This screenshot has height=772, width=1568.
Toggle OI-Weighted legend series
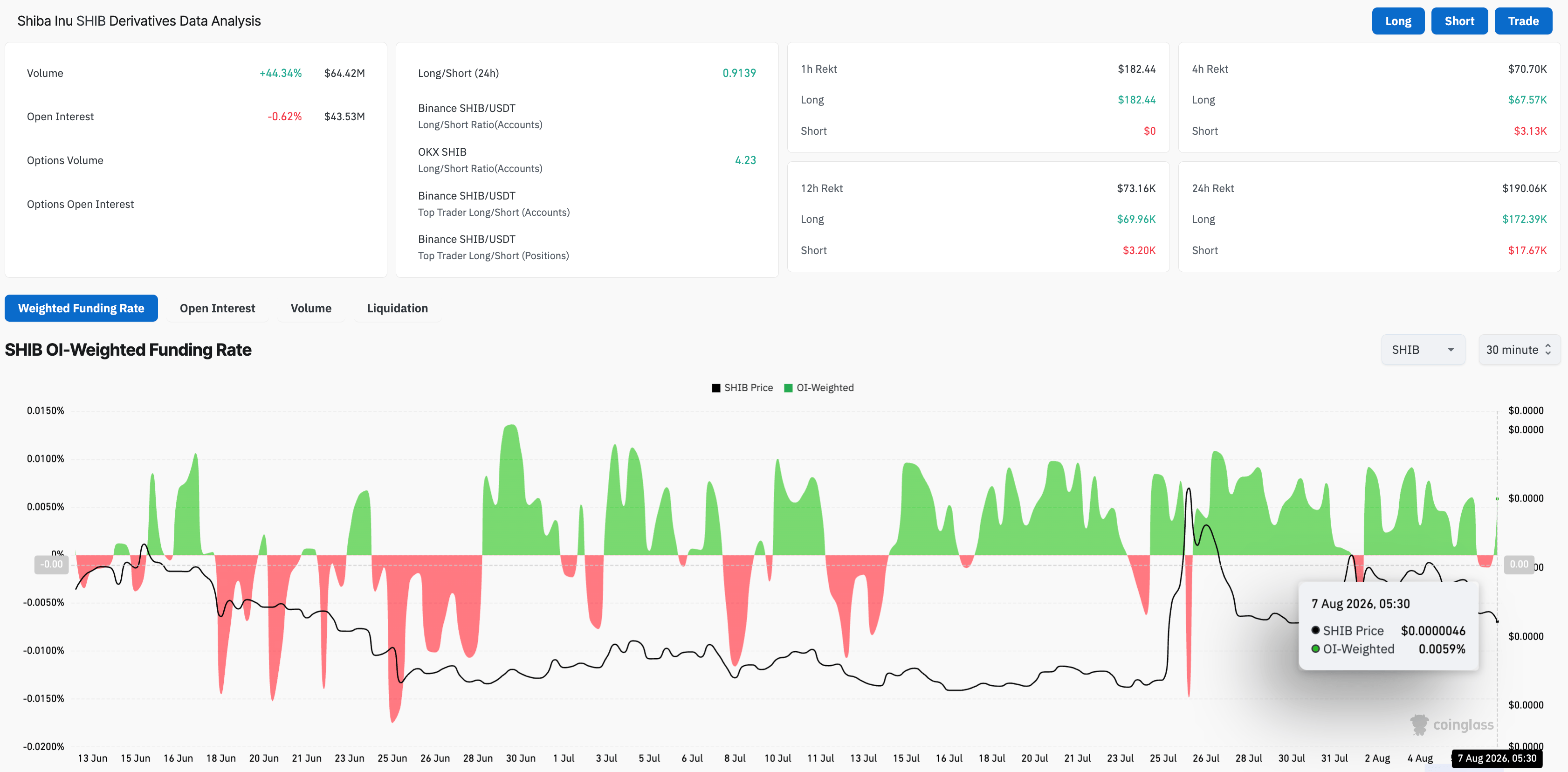818,388
